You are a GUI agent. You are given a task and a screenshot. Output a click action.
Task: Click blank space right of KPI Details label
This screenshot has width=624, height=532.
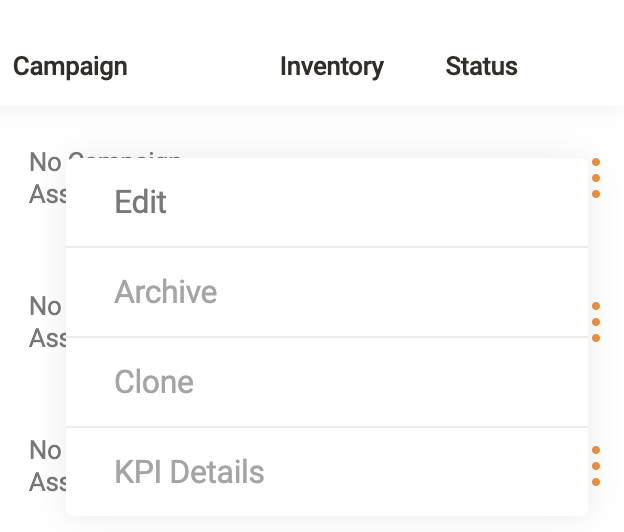[430, 472]
